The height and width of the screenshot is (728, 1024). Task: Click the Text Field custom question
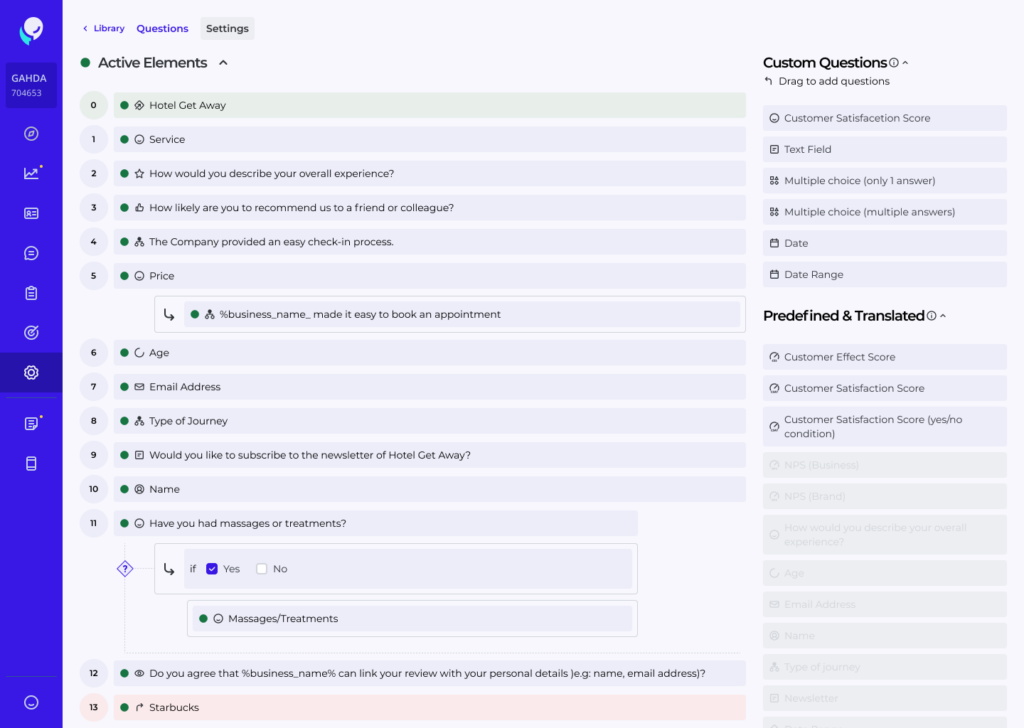884,150
